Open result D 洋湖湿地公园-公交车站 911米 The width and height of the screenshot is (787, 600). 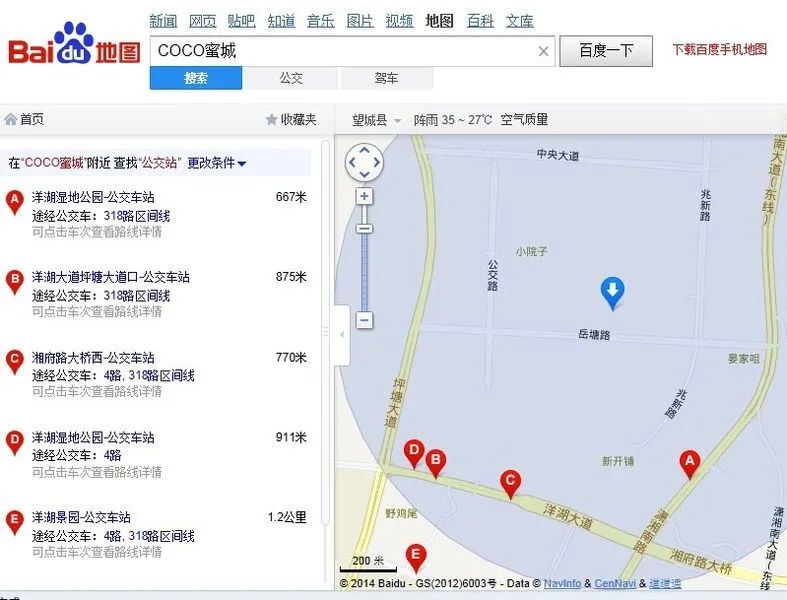pyautogui.click(x=93, y=437)
